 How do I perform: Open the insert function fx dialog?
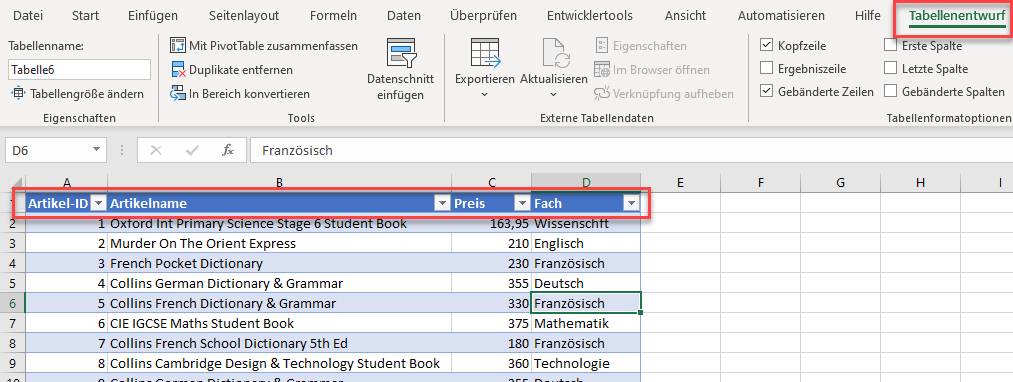[228, 151]
